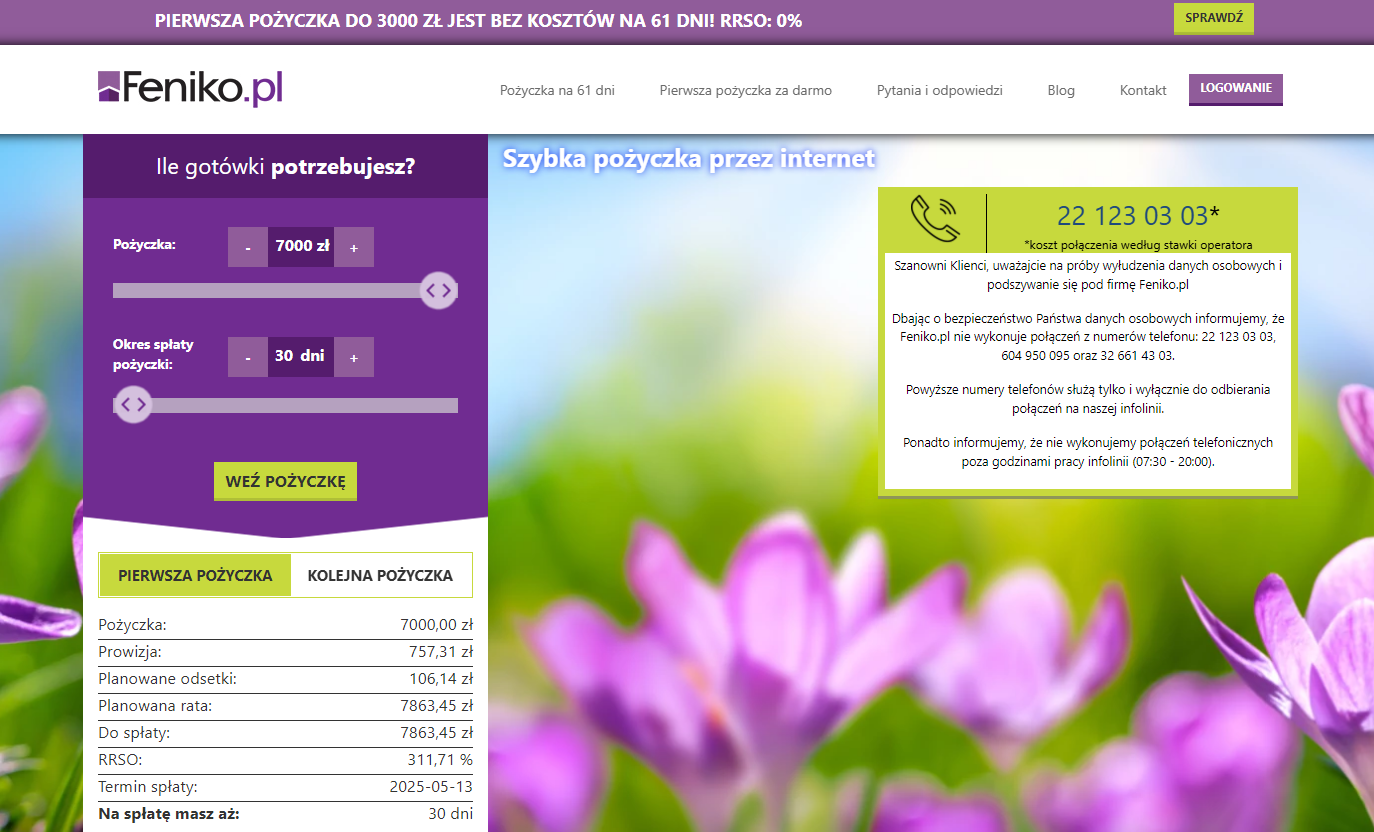This screenshot has width=1374, height=832.
Task: Click the Okres spłaty pożyczki label
Action: pos(153,355)
